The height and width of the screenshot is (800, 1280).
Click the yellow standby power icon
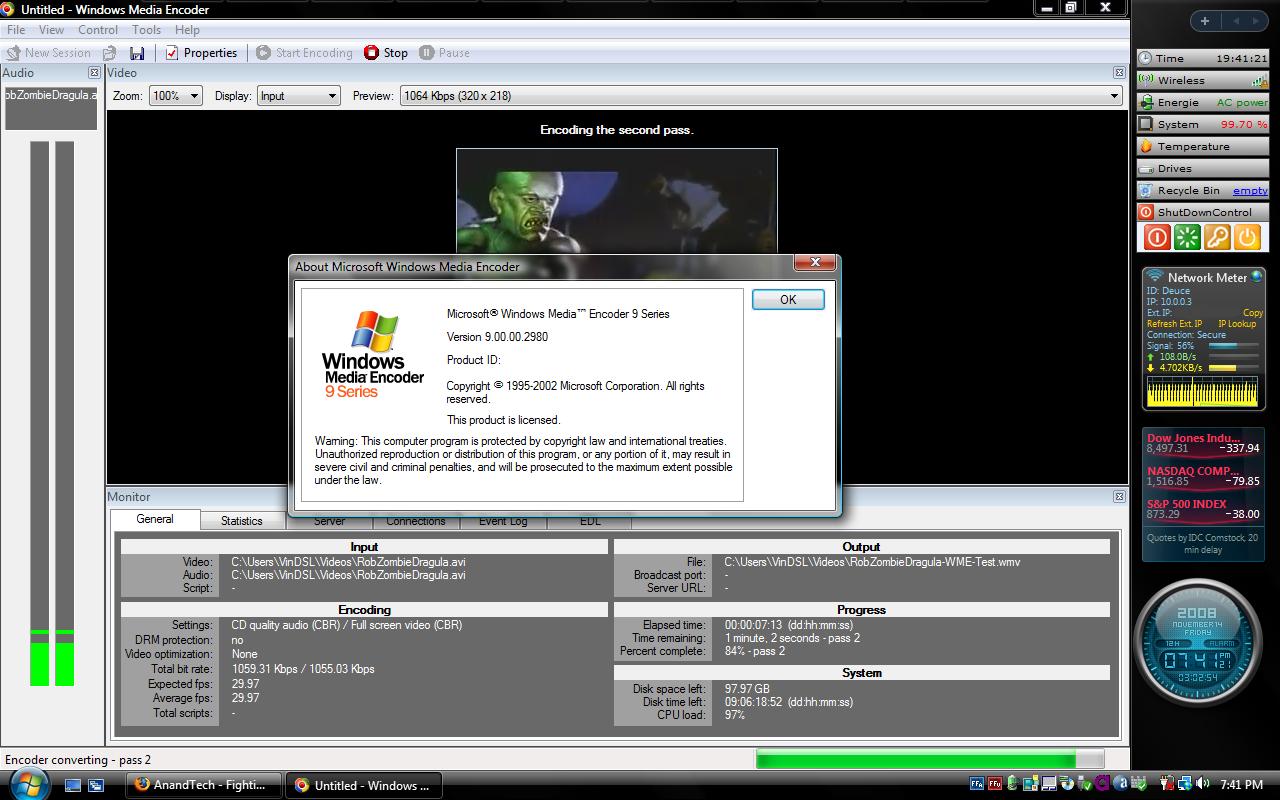click(1247, 237)
